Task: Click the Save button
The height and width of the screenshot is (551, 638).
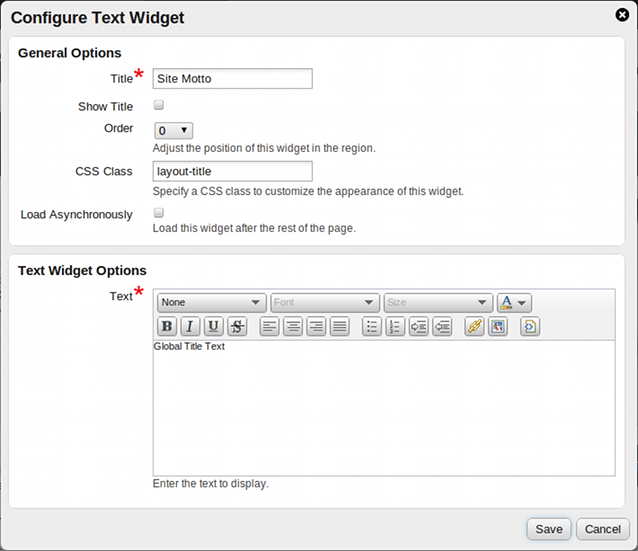Action: pos(548,529)
